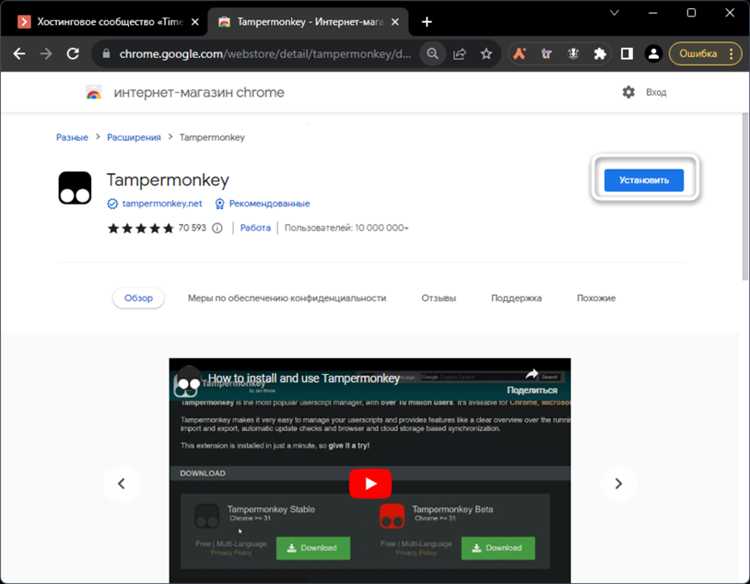Toggle the side panel icon
The image size is (750, 584).
point(627,54)
